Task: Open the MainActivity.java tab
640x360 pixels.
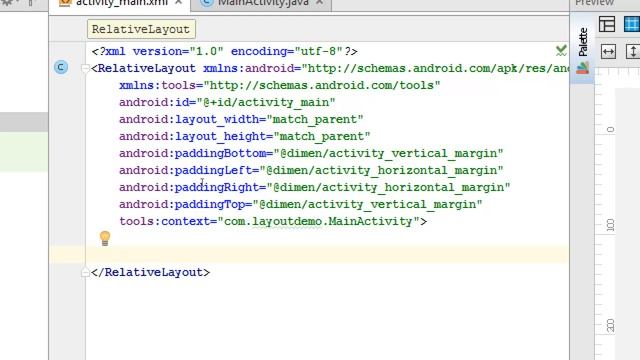Action: click(262, 3)
